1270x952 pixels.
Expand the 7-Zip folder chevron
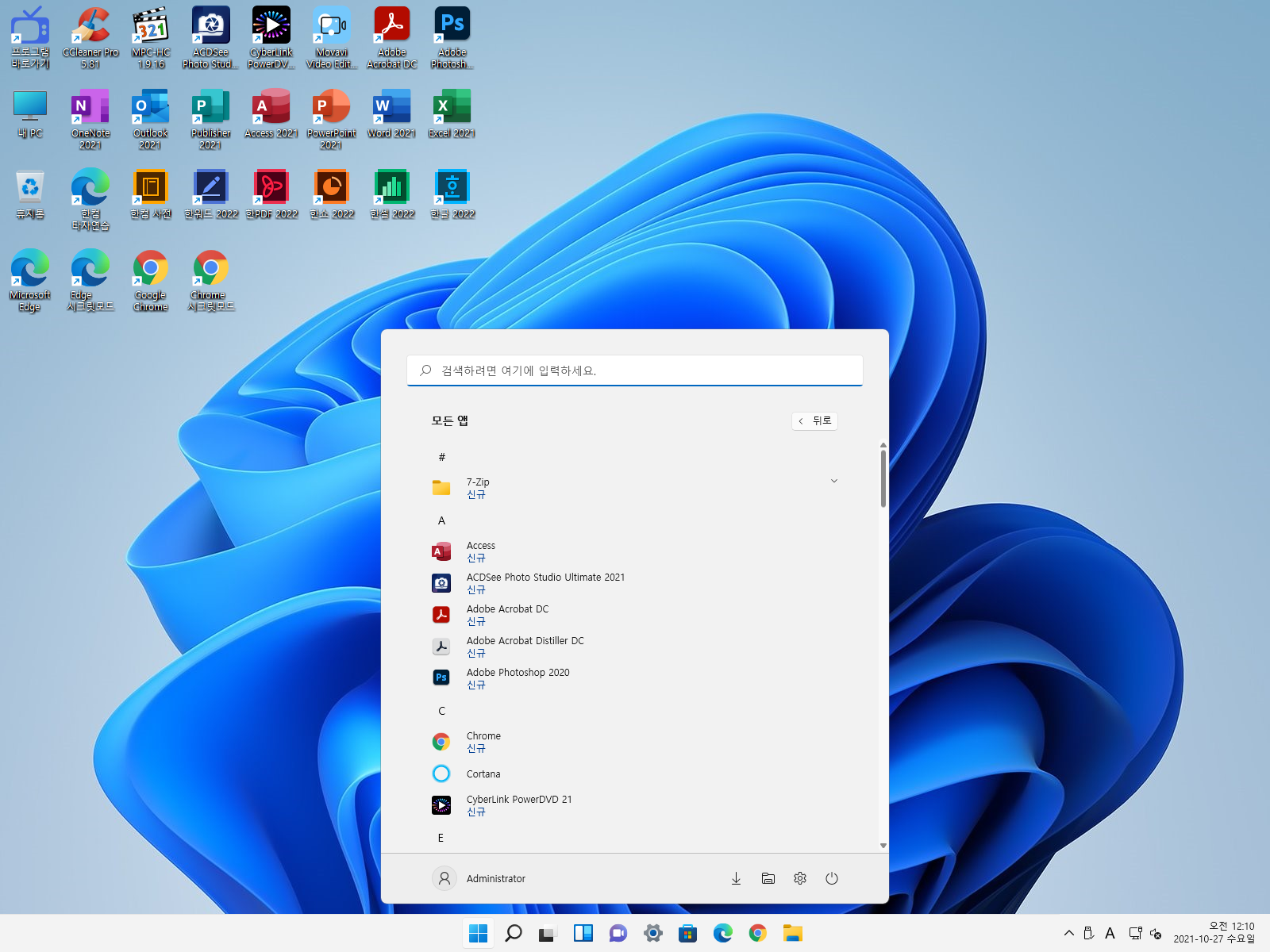[834, 481]
